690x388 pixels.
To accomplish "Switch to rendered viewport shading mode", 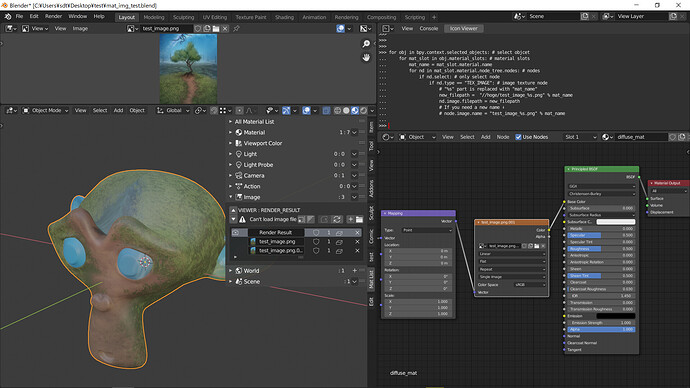I will point(363,110).
